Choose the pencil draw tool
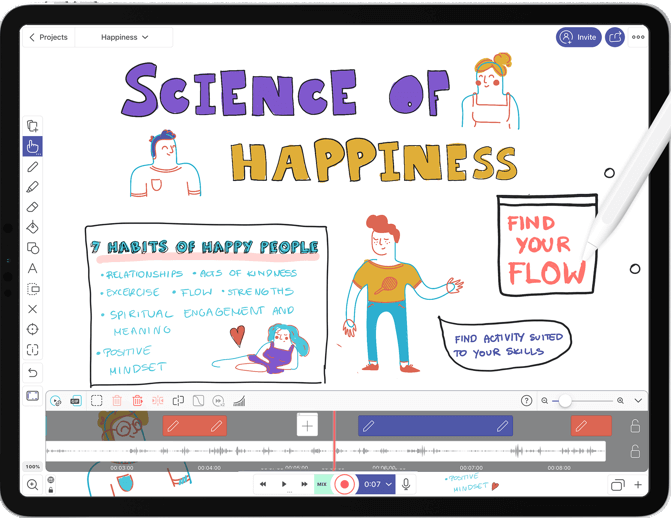This screenshot has height=518, width=671. tap(33, 167)
